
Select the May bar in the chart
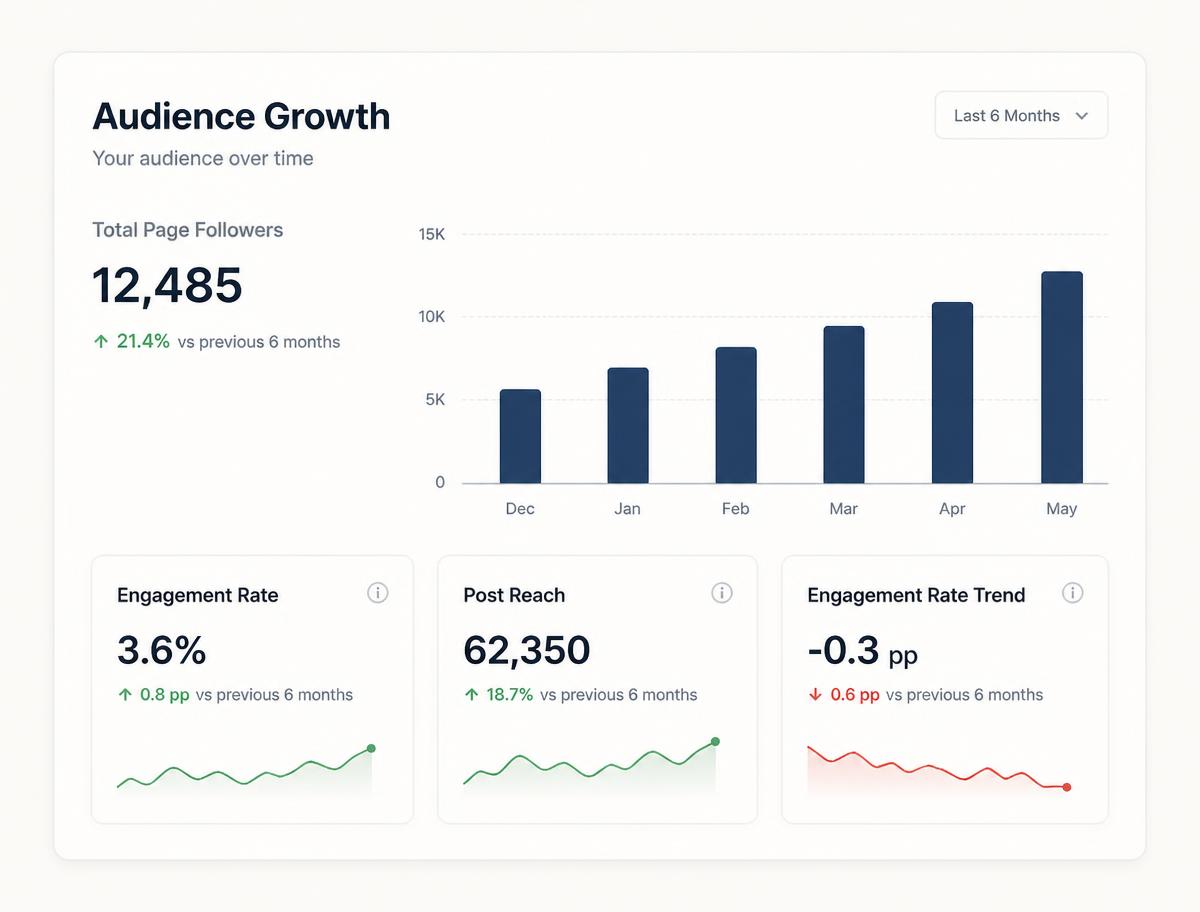(1062, 377)
